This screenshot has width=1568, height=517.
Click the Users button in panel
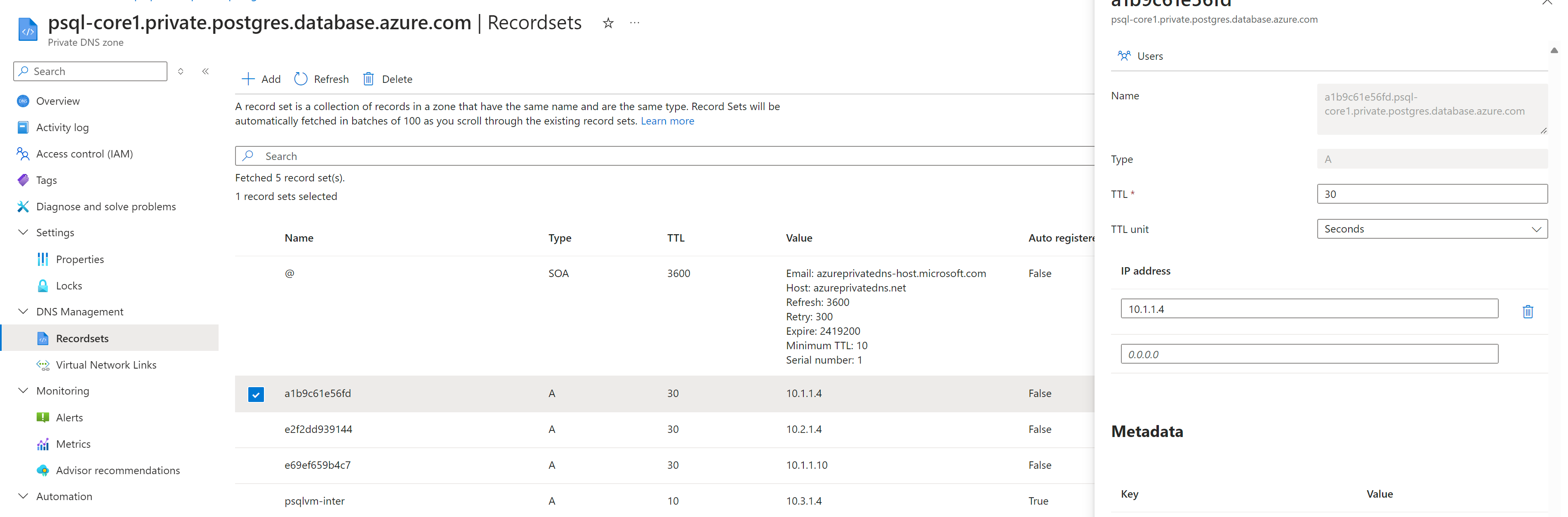1140,56
